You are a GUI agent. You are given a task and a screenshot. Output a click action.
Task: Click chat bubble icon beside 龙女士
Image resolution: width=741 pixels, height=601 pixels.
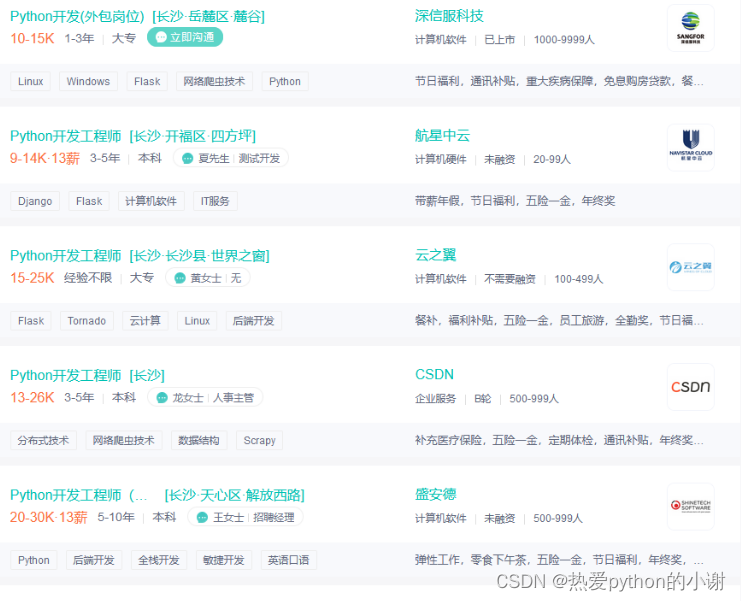point(162,398)
